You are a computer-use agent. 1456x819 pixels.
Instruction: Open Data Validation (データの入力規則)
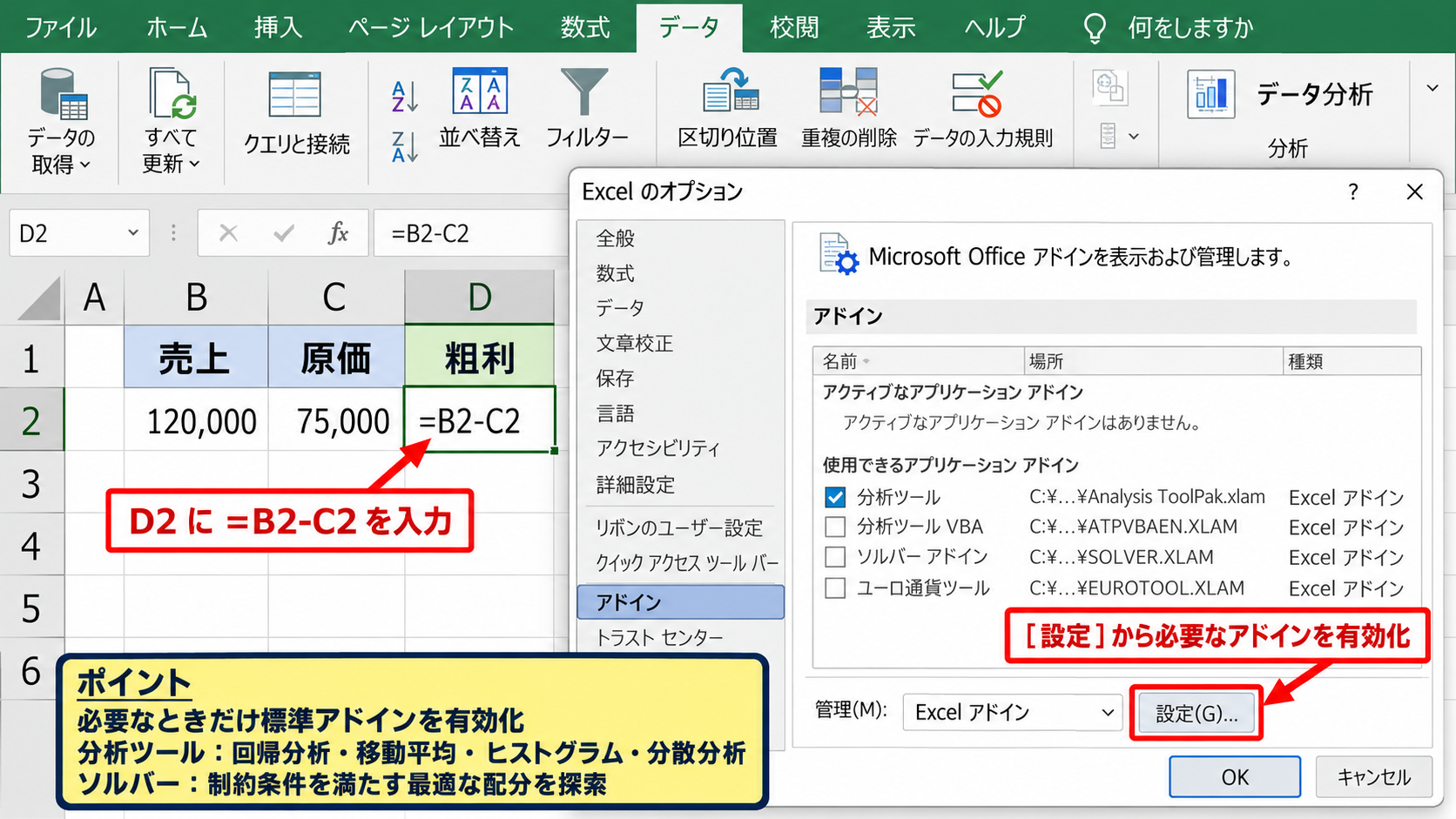(983, 109)
